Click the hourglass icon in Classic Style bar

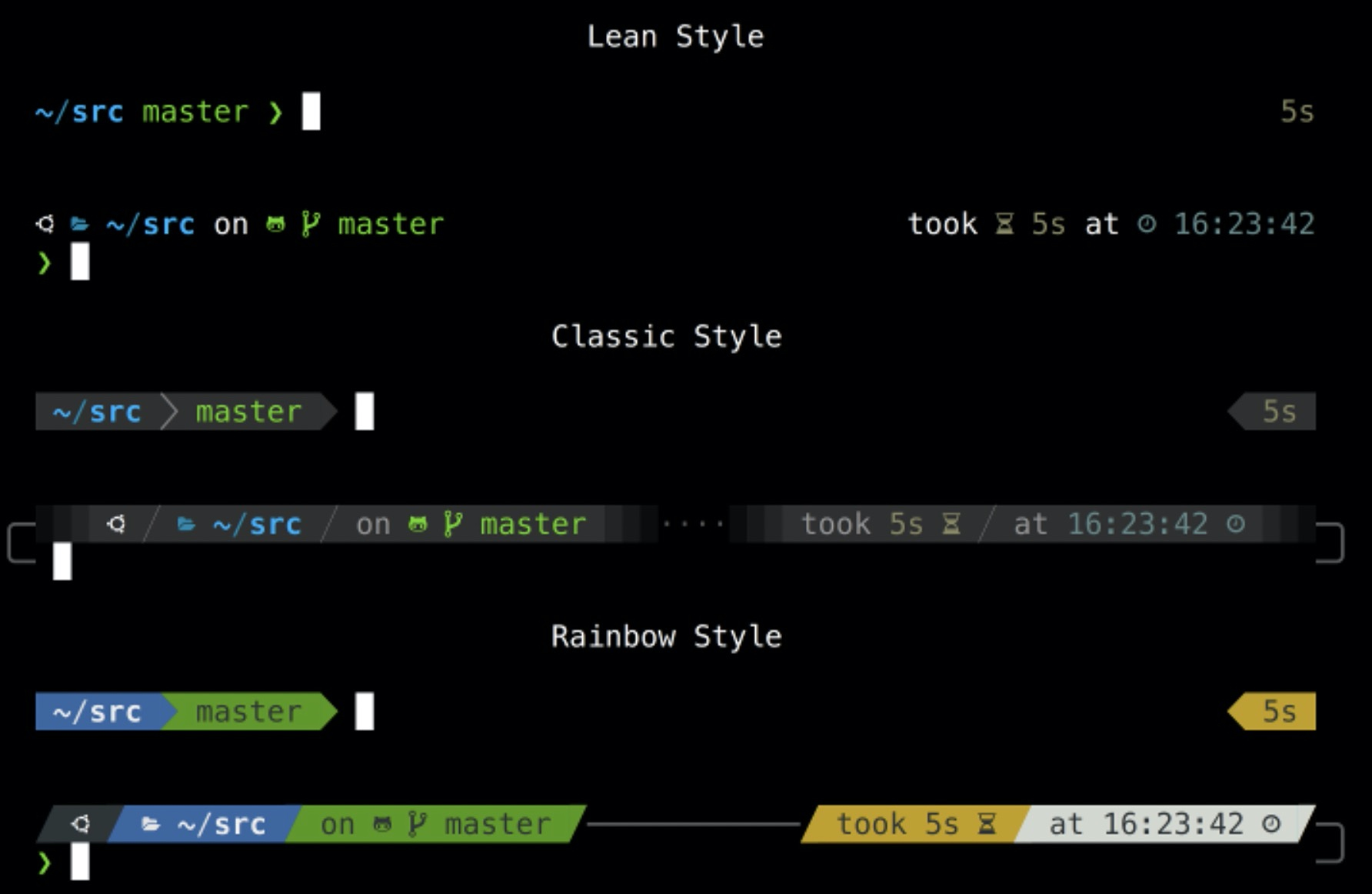[951, 524]
